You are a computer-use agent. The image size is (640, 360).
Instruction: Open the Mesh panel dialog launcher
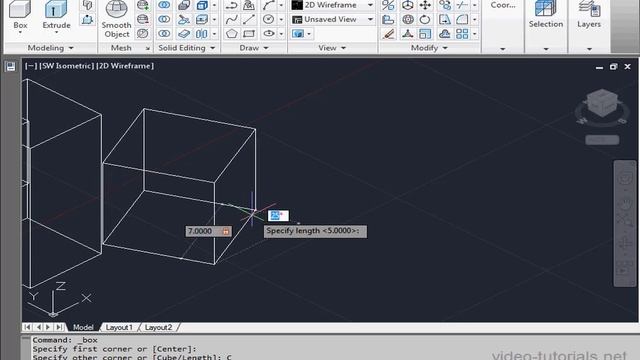tap(148, 48)
